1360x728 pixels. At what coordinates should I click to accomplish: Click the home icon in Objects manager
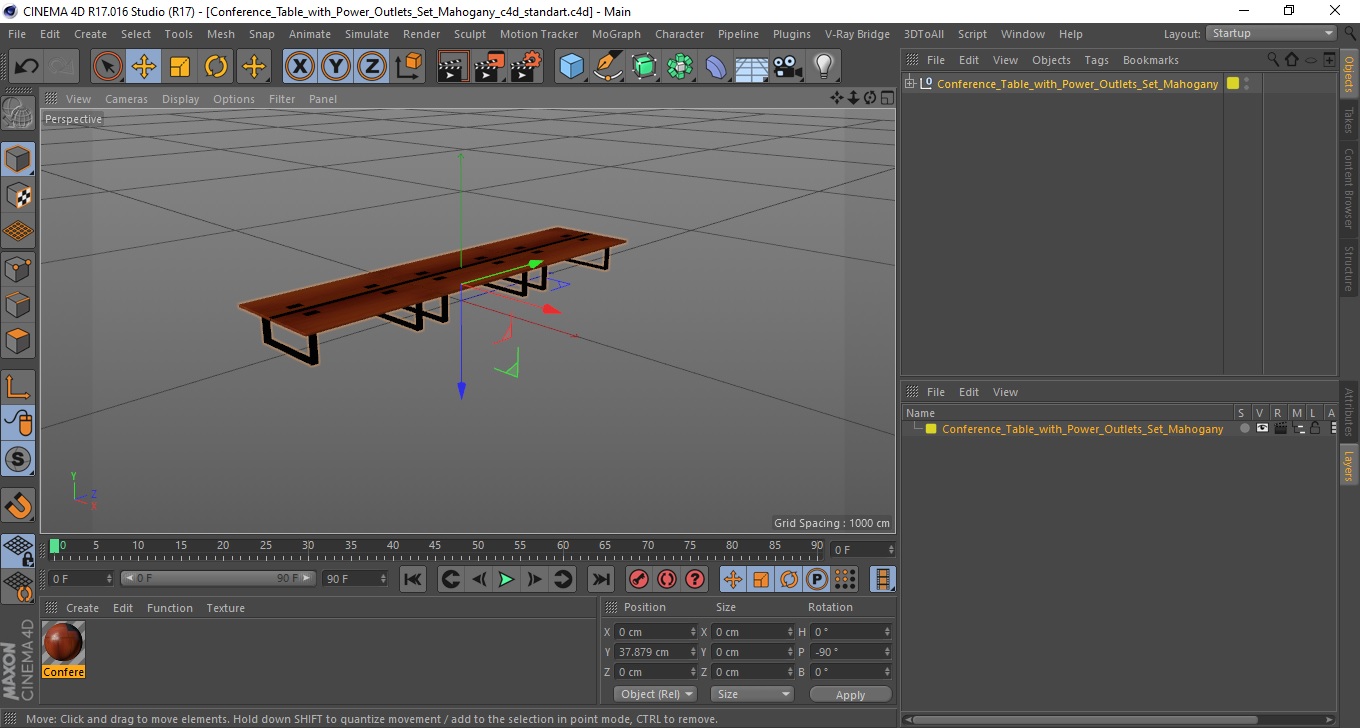(1292, 60)
